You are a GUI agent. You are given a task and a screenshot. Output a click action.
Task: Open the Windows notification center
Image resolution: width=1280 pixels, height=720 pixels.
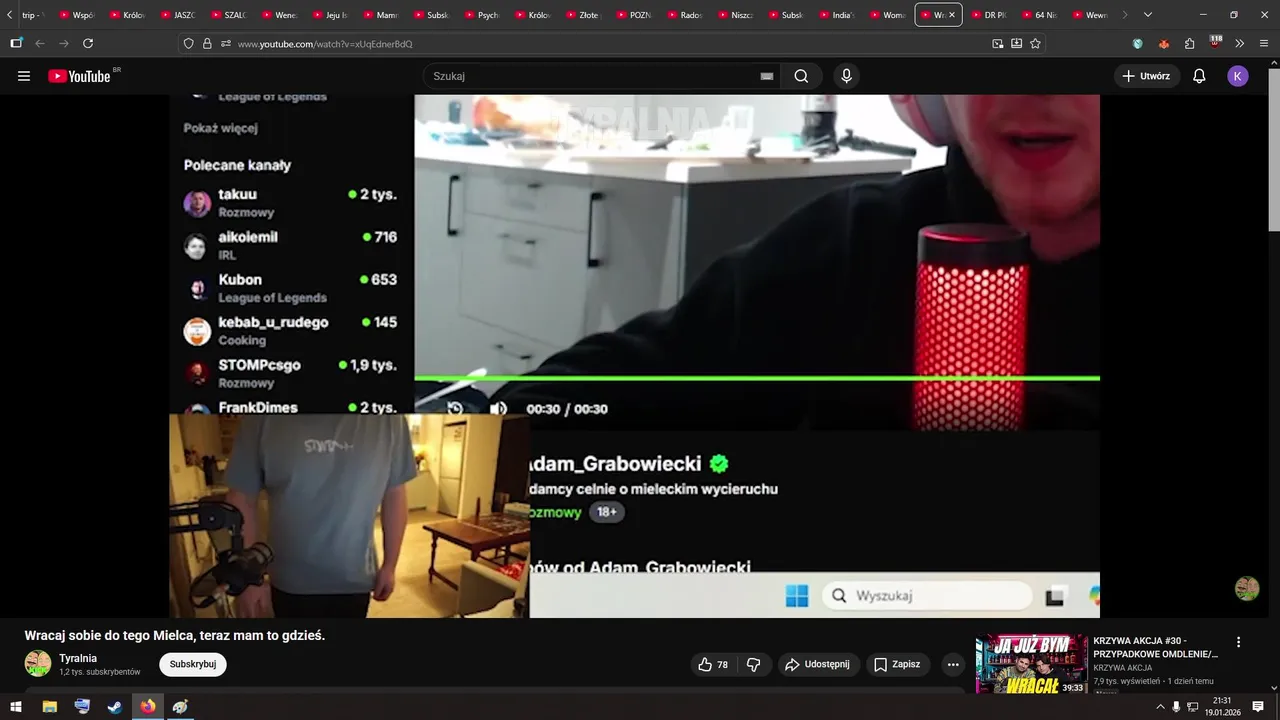(x=1259, y=707)
